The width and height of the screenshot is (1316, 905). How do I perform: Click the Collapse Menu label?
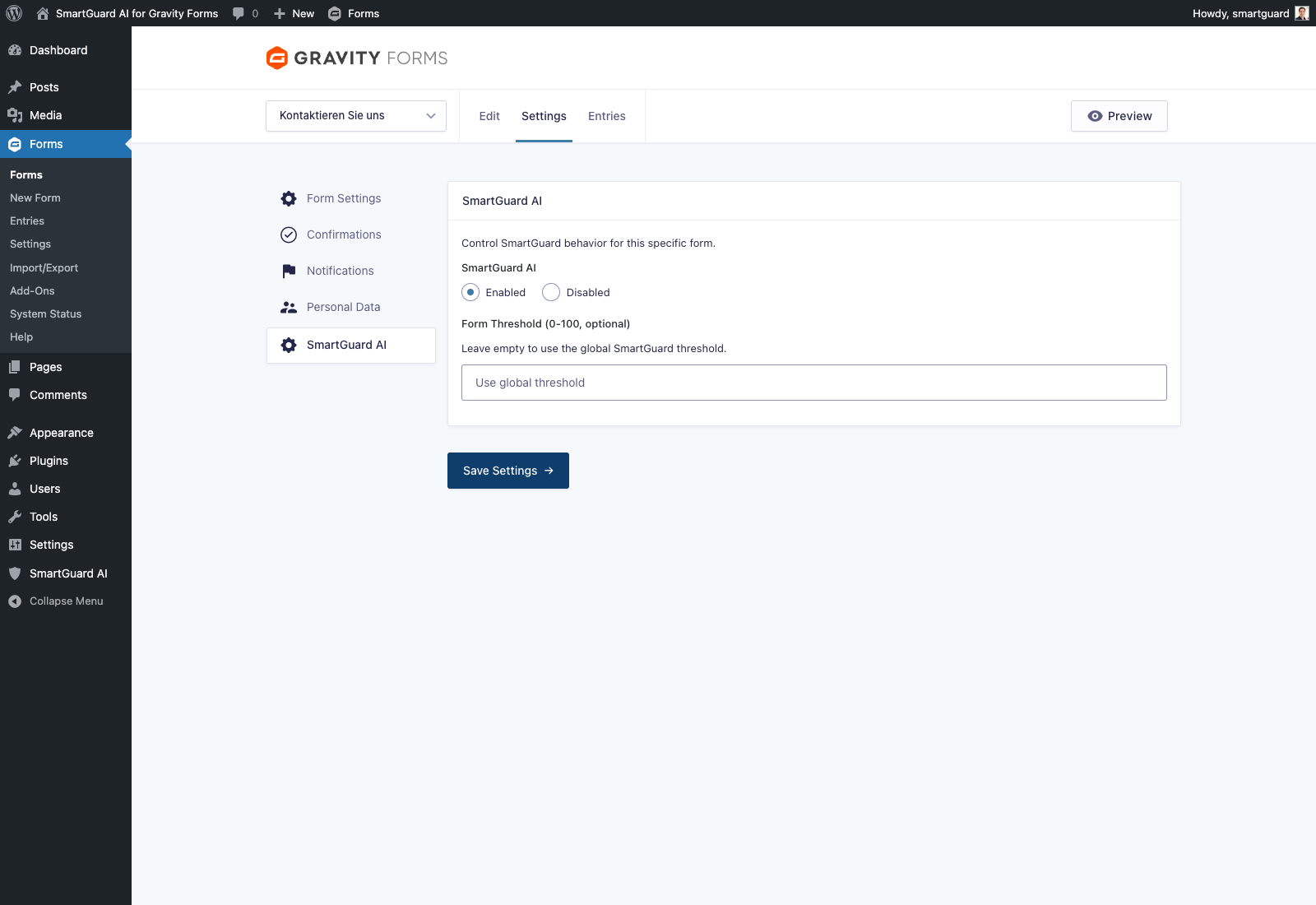pos(67,601)
